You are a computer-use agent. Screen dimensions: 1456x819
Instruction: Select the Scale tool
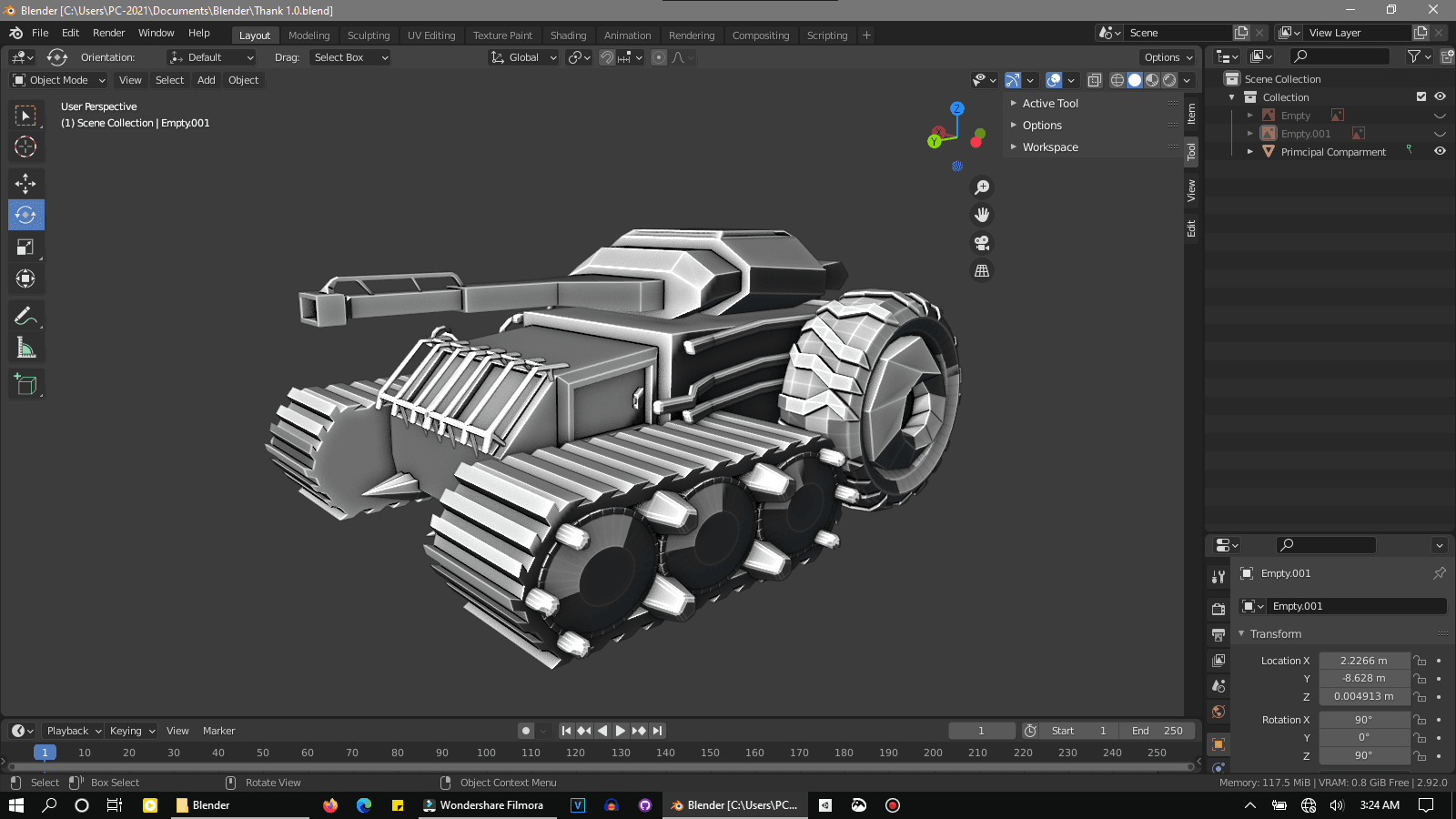point(25,247)
